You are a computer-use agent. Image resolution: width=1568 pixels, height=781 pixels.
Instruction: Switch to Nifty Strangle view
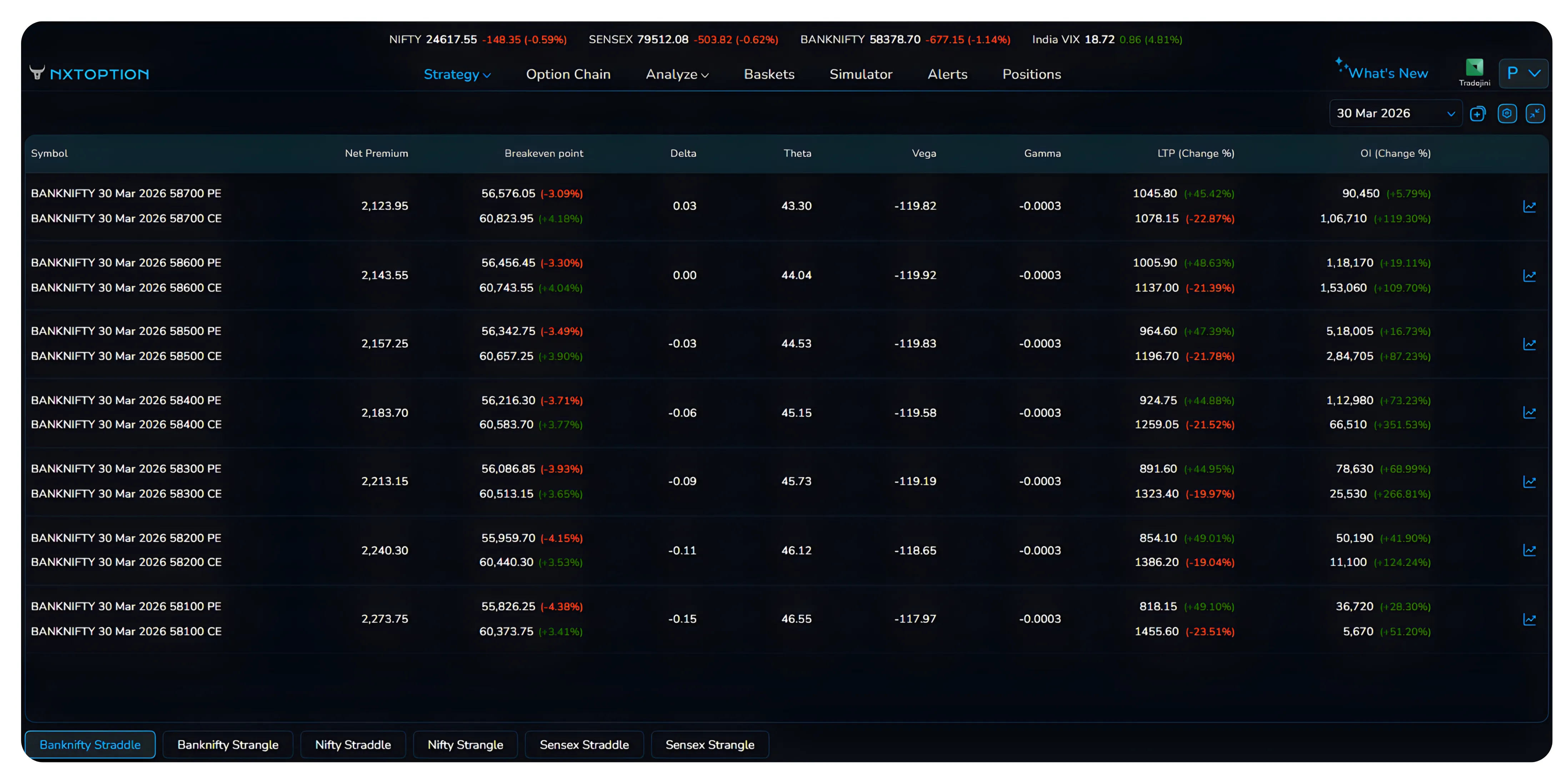pos(465,745)
